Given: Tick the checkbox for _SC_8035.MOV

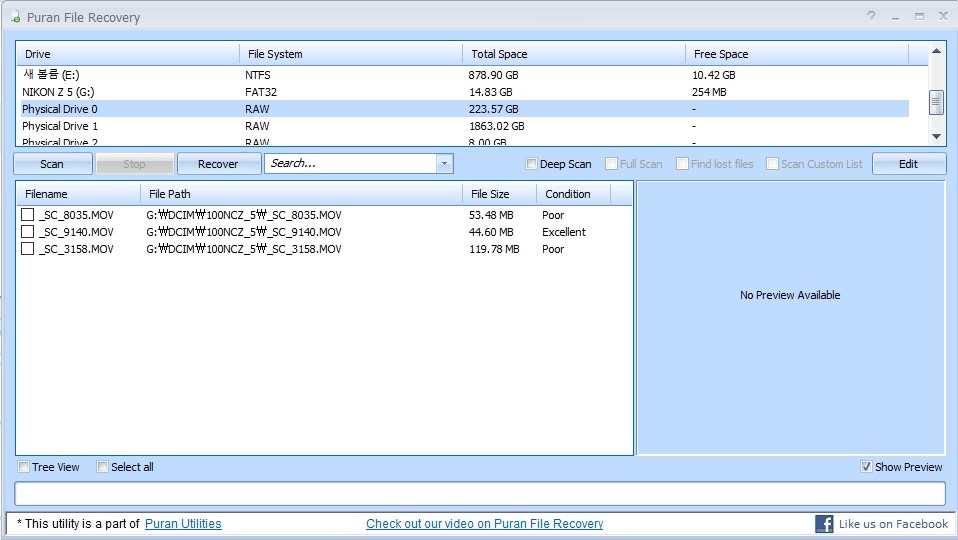Looking at the screenshot, I should 27,214.
